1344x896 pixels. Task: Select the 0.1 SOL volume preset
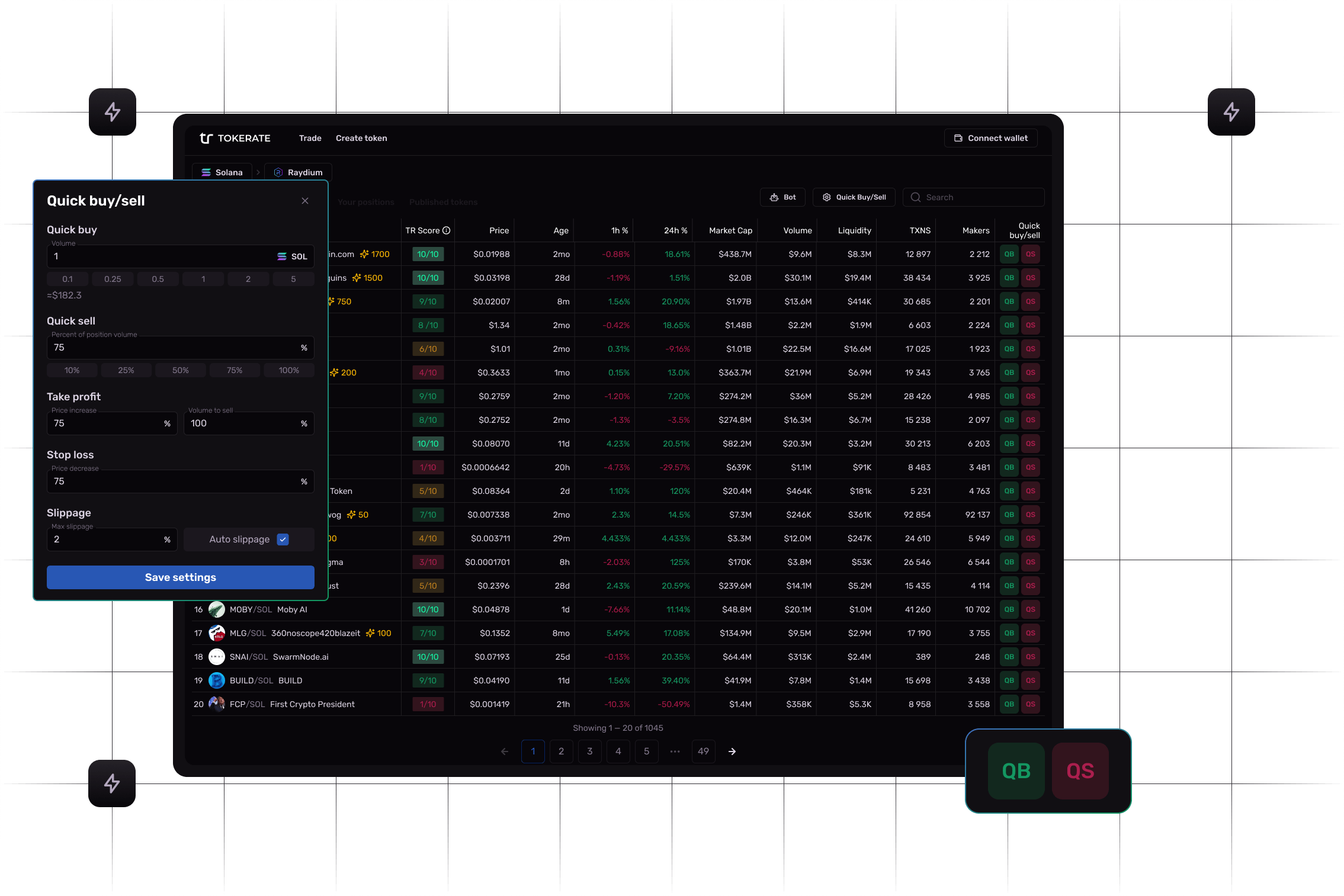pos(68,279)
